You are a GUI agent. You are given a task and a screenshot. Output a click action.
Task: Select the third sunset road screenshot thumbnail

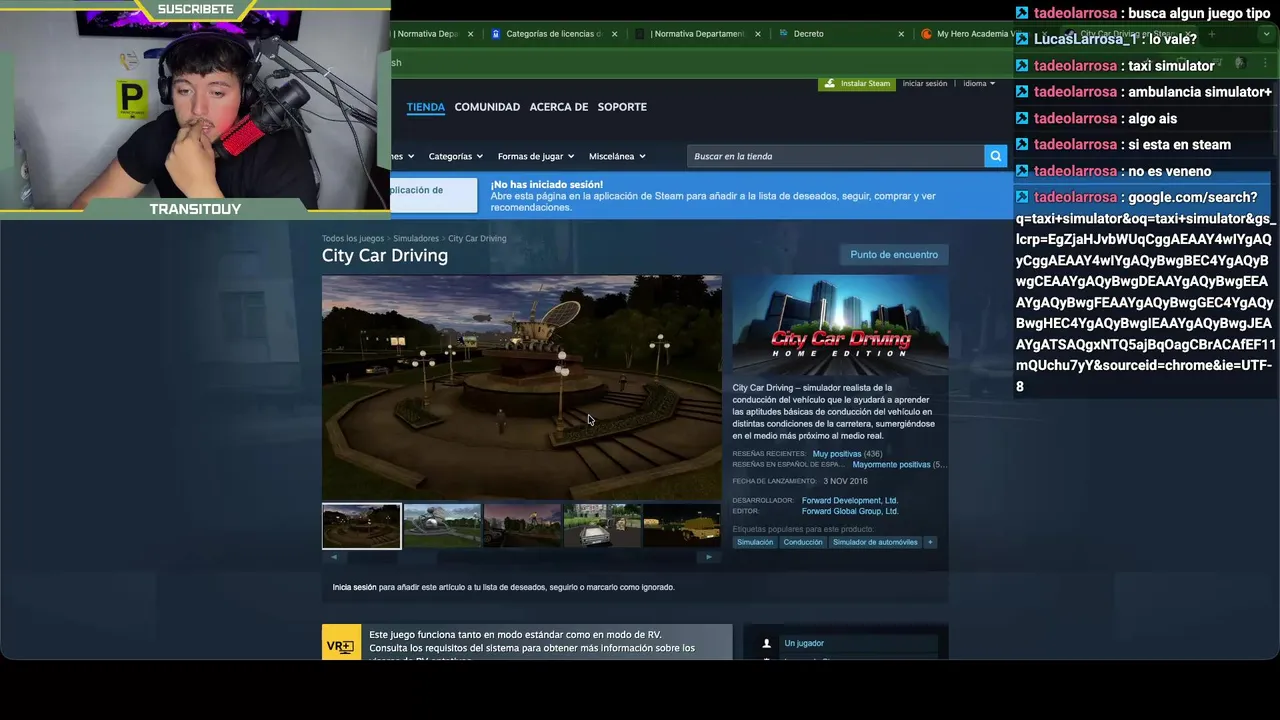(522, 526)
